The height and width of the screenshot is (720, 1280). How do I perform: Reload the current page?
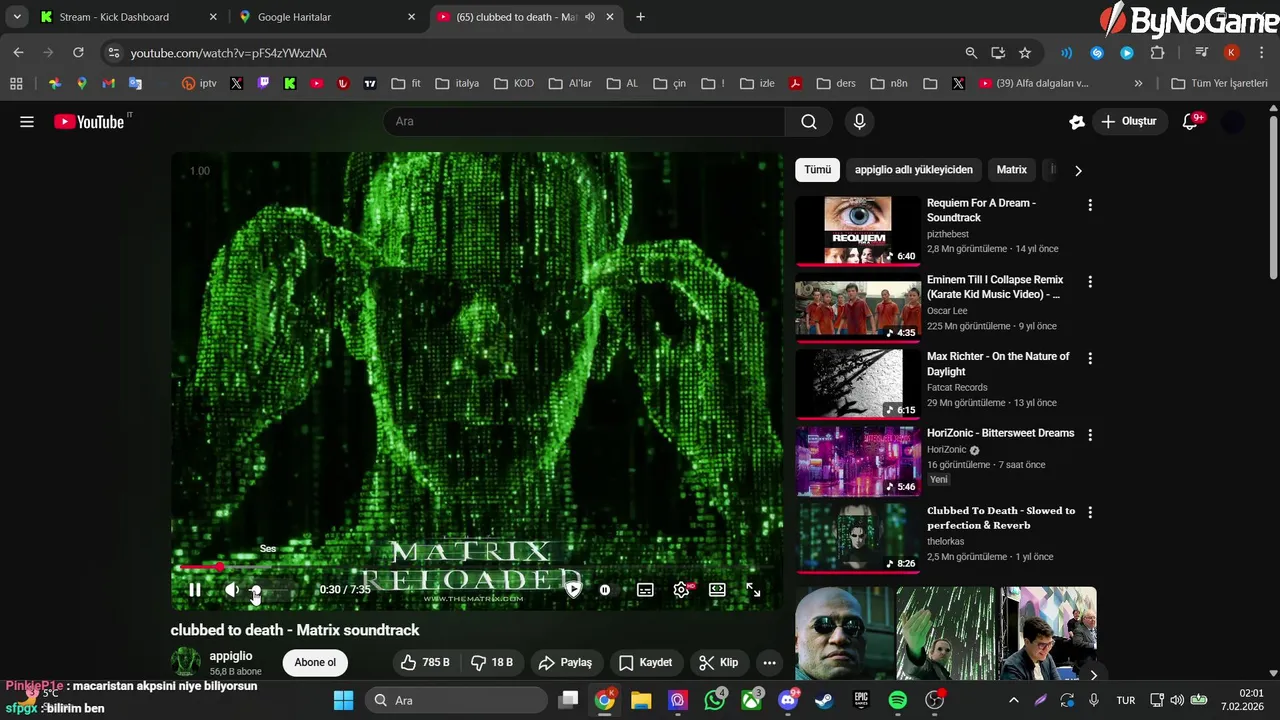78,53
